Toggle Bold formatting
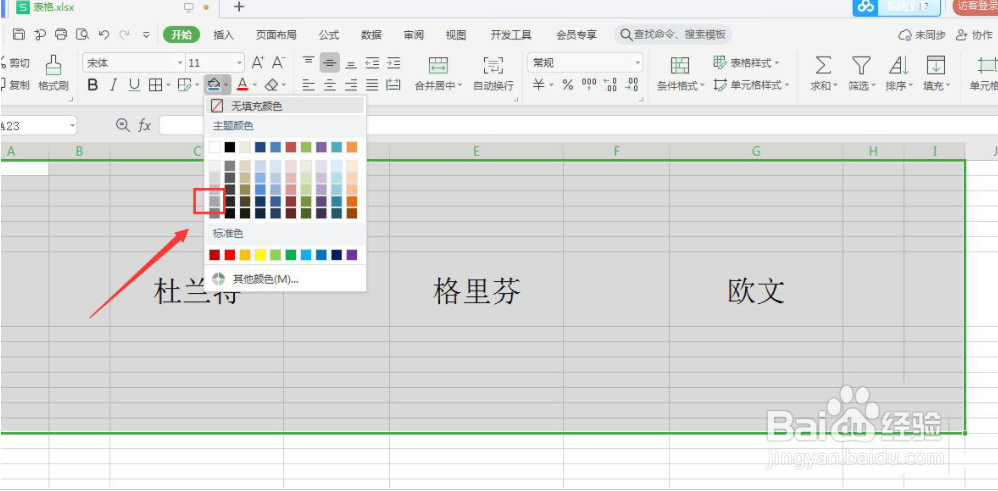The image size is (998, 491). click(93, 85)
